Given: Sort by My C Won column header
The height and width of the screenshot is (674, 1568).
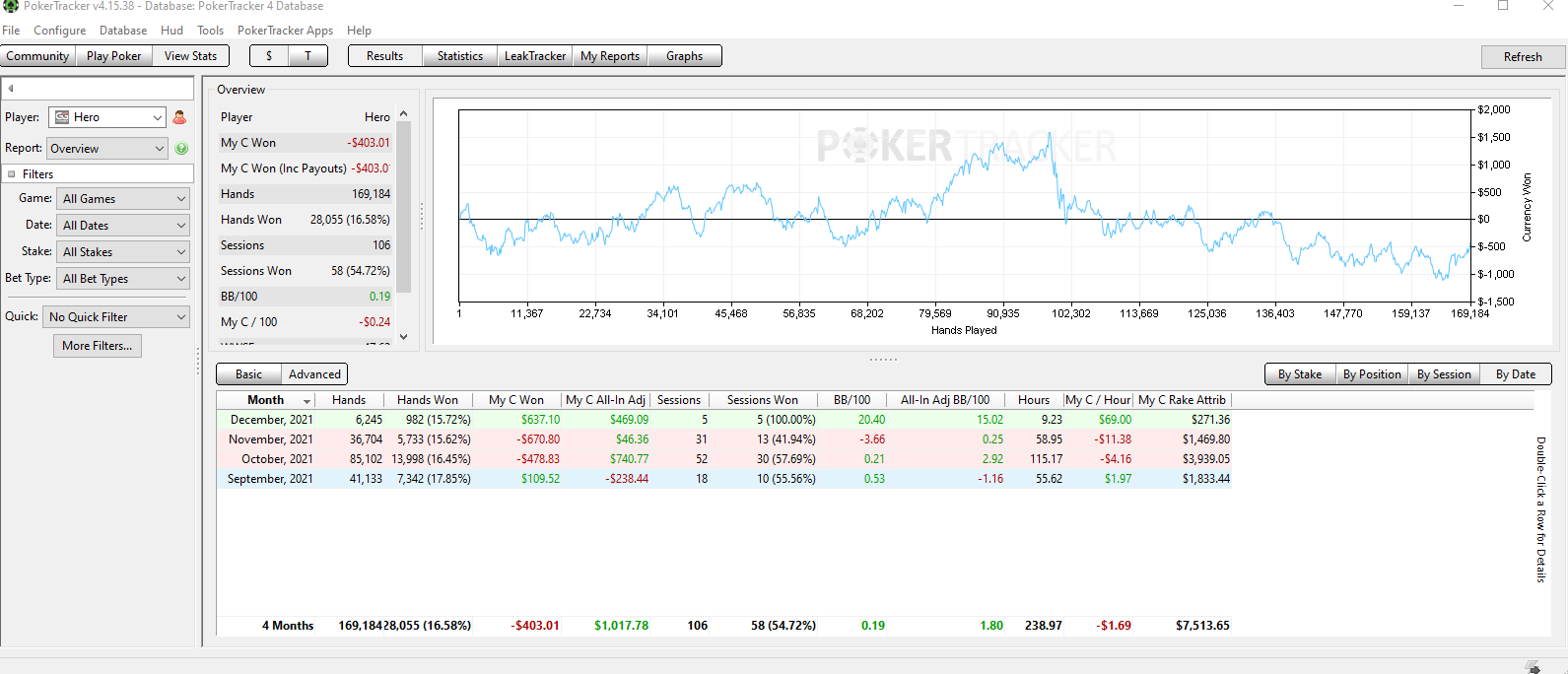Looking at the screenshot, I should pyautogui.click(x=516, y=400).
